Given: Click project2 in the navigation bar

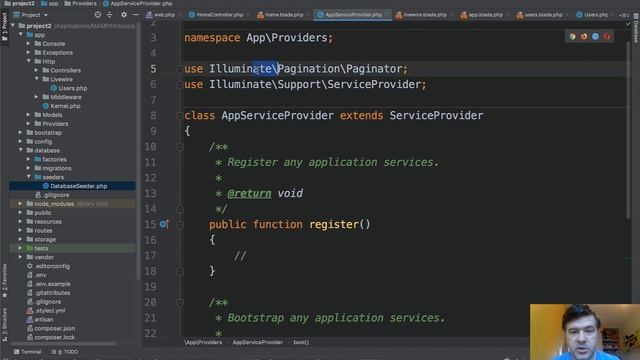Looking at the screenshot, I should (23, 4).
